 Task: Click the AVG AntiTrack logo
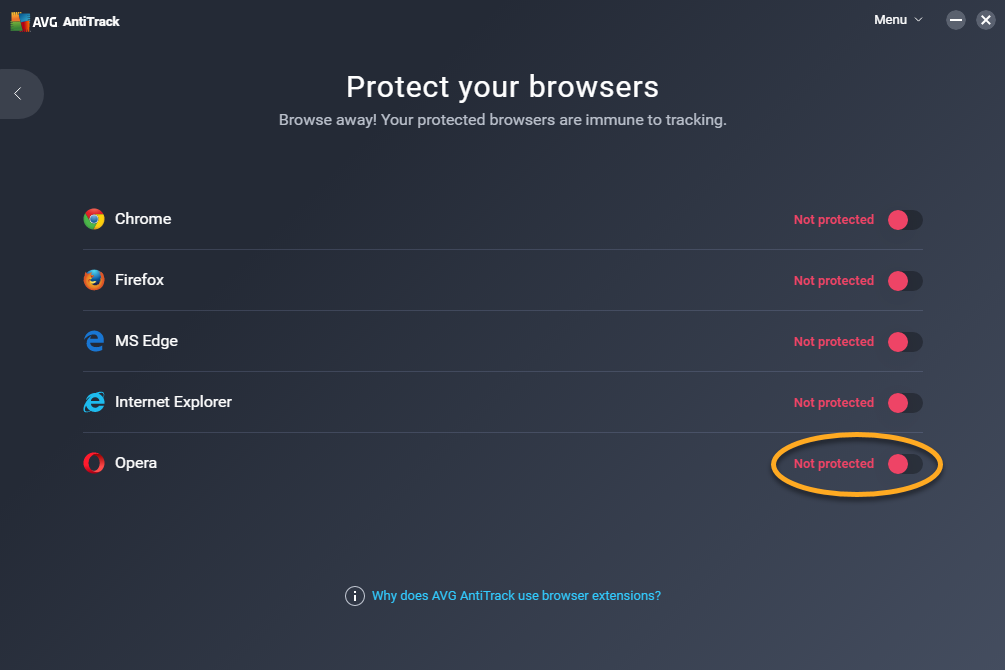click(65, 21)
